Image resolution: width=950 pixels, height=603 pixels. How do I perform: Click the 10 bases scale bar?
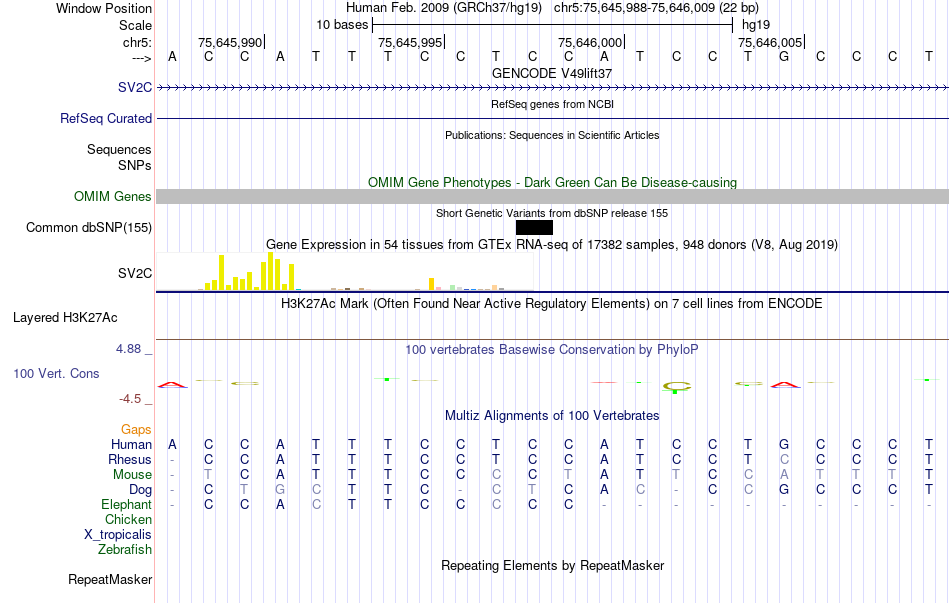click(x=553, y=25)
